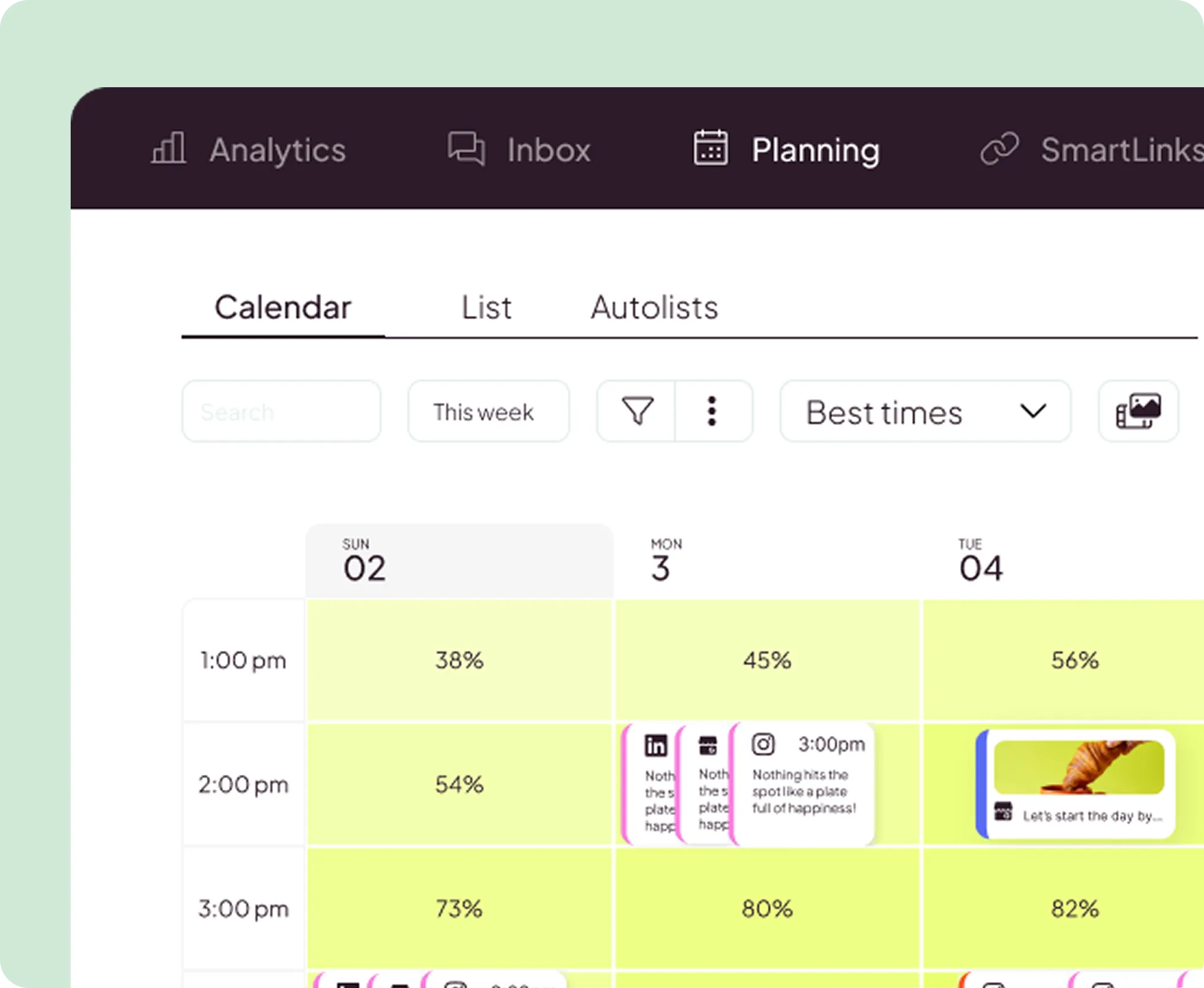
Task: Open the media library image icon
Action: [x=1138, y=411]
